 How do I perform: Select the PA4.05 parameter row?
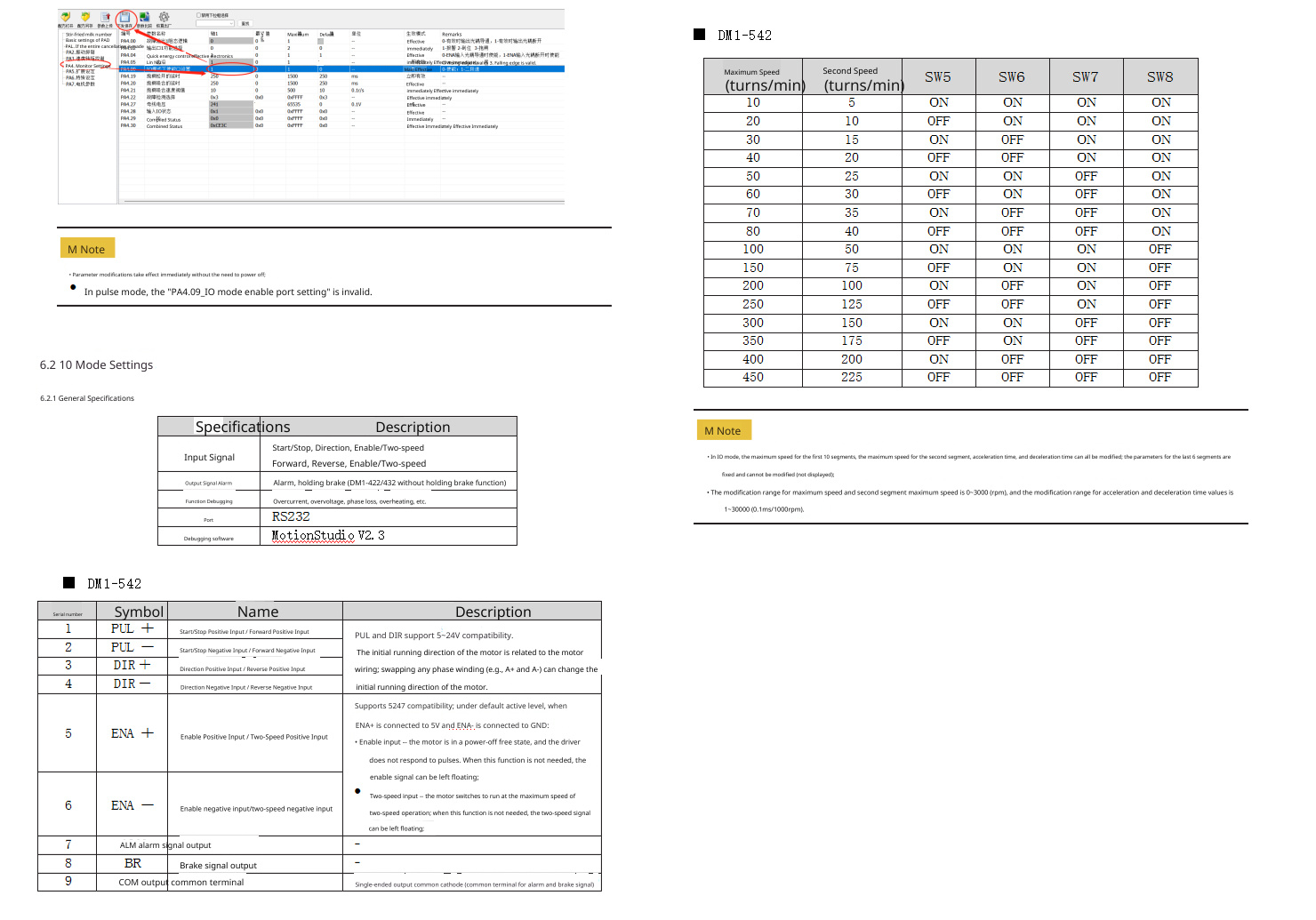pyautogui.click(x=341, y=62)
